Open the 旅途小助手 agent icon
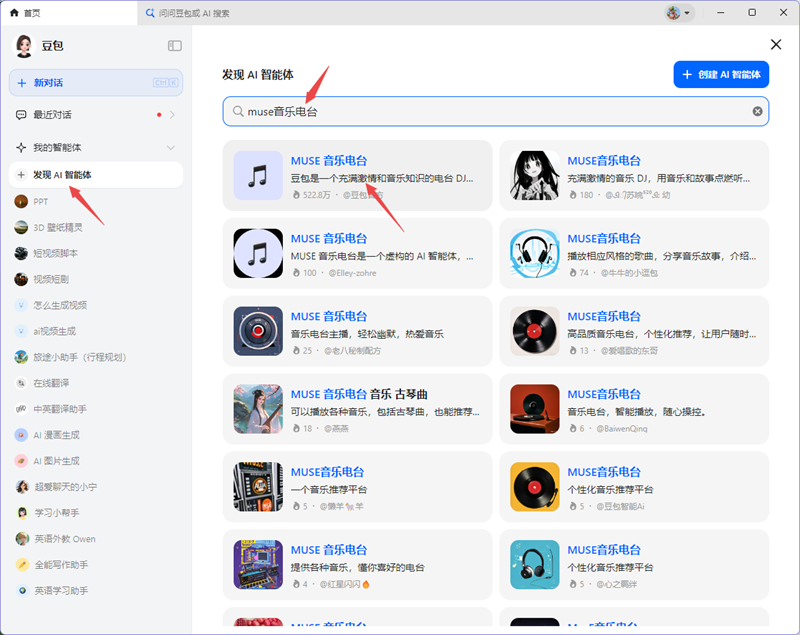 (21, 357)
